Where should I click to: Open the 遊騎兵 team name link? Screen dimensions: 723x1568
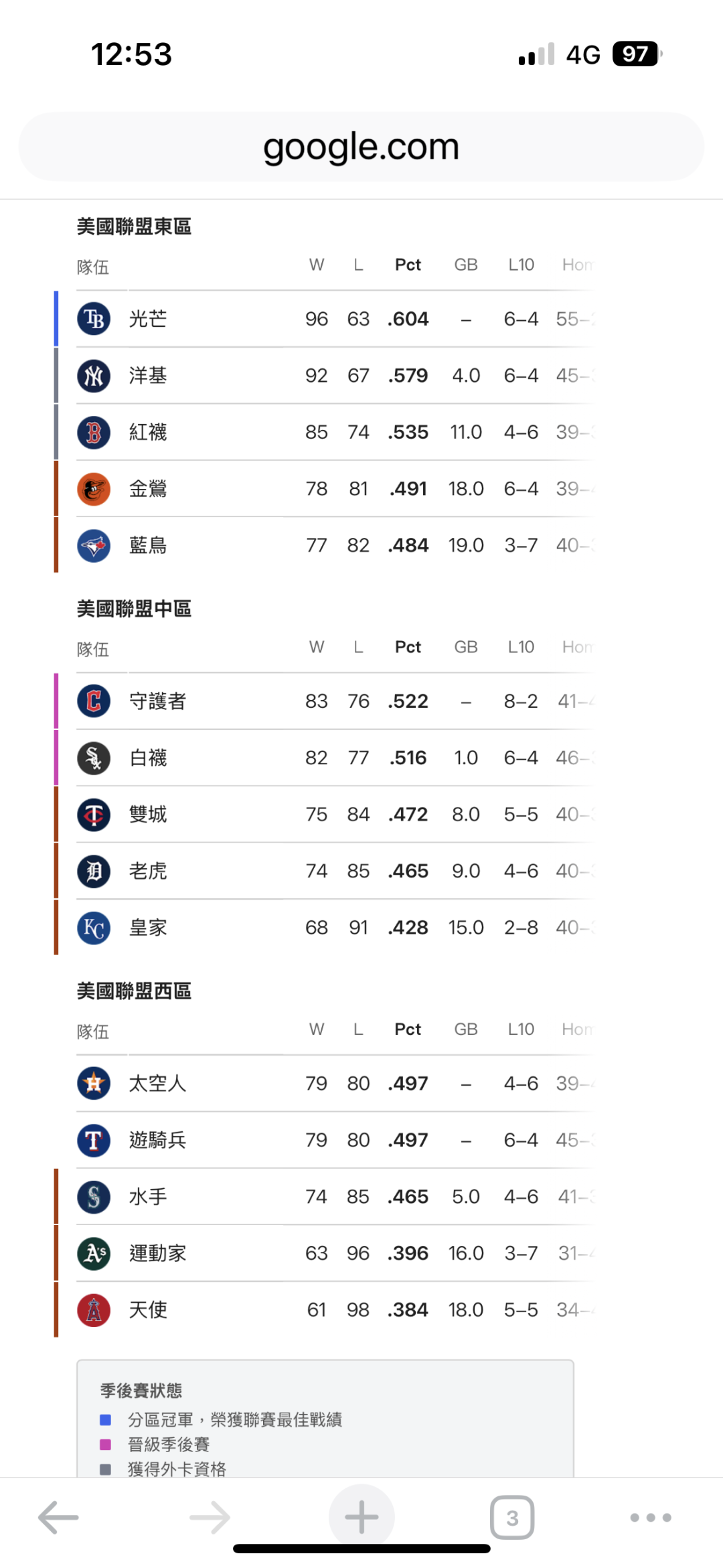point(157,1140)
